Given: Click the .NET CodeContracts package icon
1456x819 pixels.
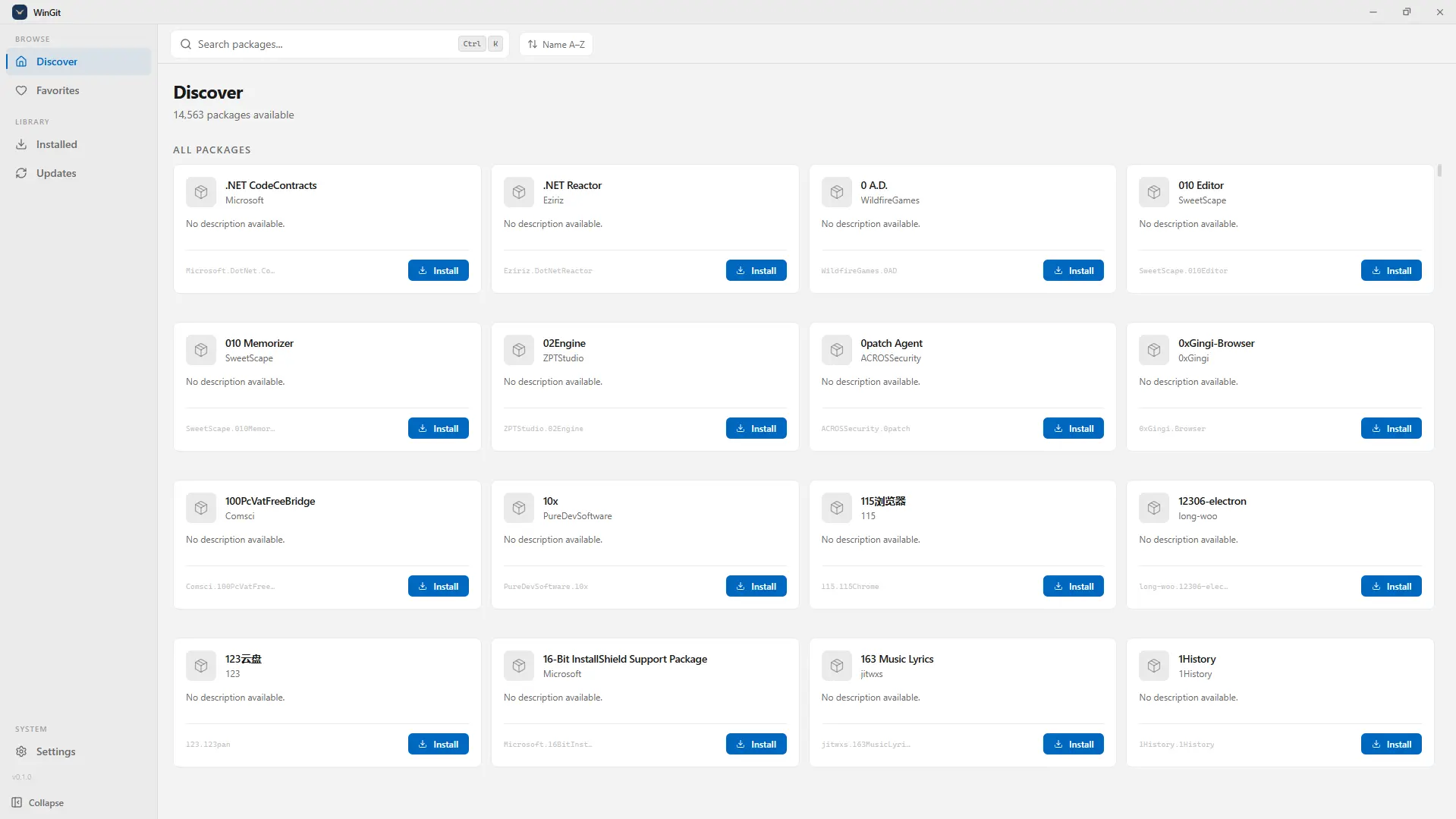Looking at the screenshot, I should (x=201, y=192).
